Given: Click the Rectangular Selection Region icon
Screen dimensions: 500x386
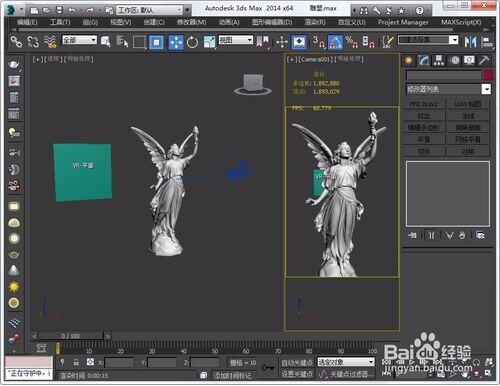Looking at the screenshot, I should pos(139,42).
